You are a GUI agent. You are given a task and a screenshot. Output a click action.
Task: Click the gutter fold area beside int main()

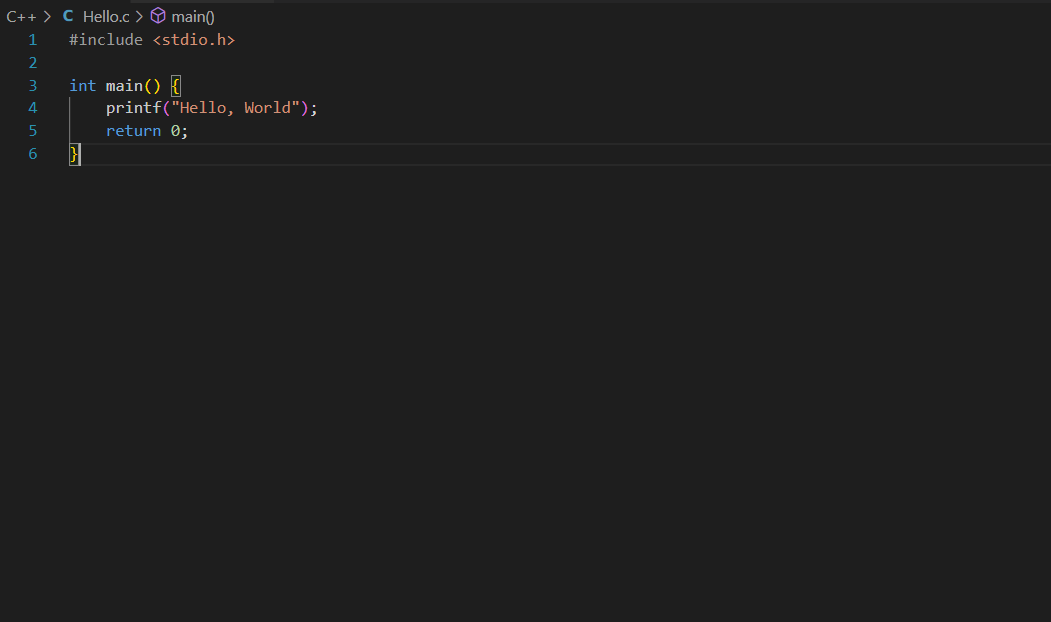(x=52, y=85)
